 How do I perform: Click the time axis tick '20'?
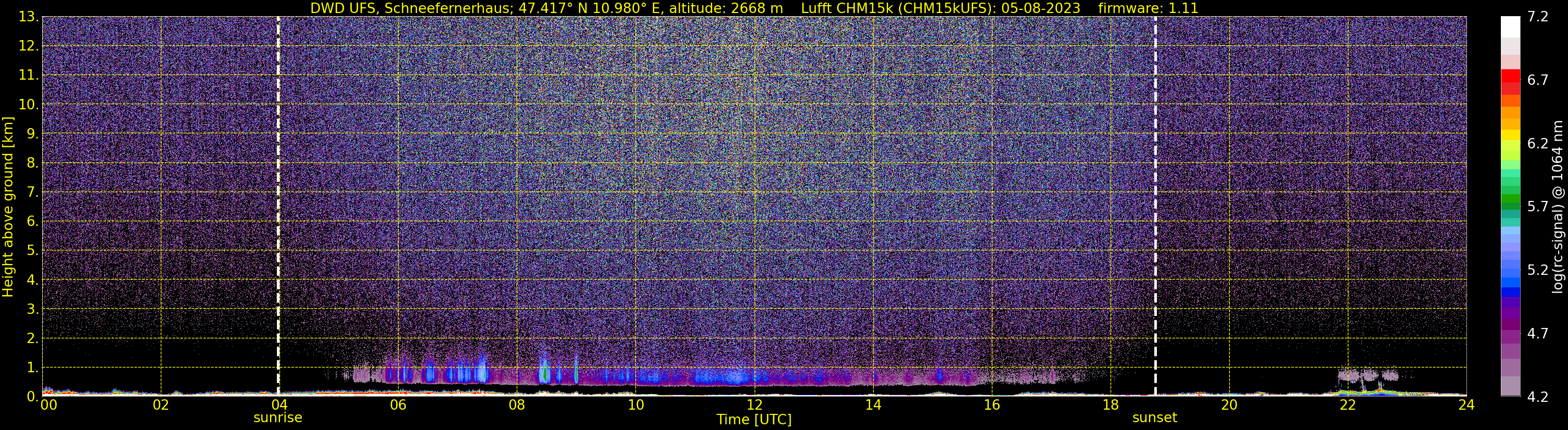[x=1229, y=406]
